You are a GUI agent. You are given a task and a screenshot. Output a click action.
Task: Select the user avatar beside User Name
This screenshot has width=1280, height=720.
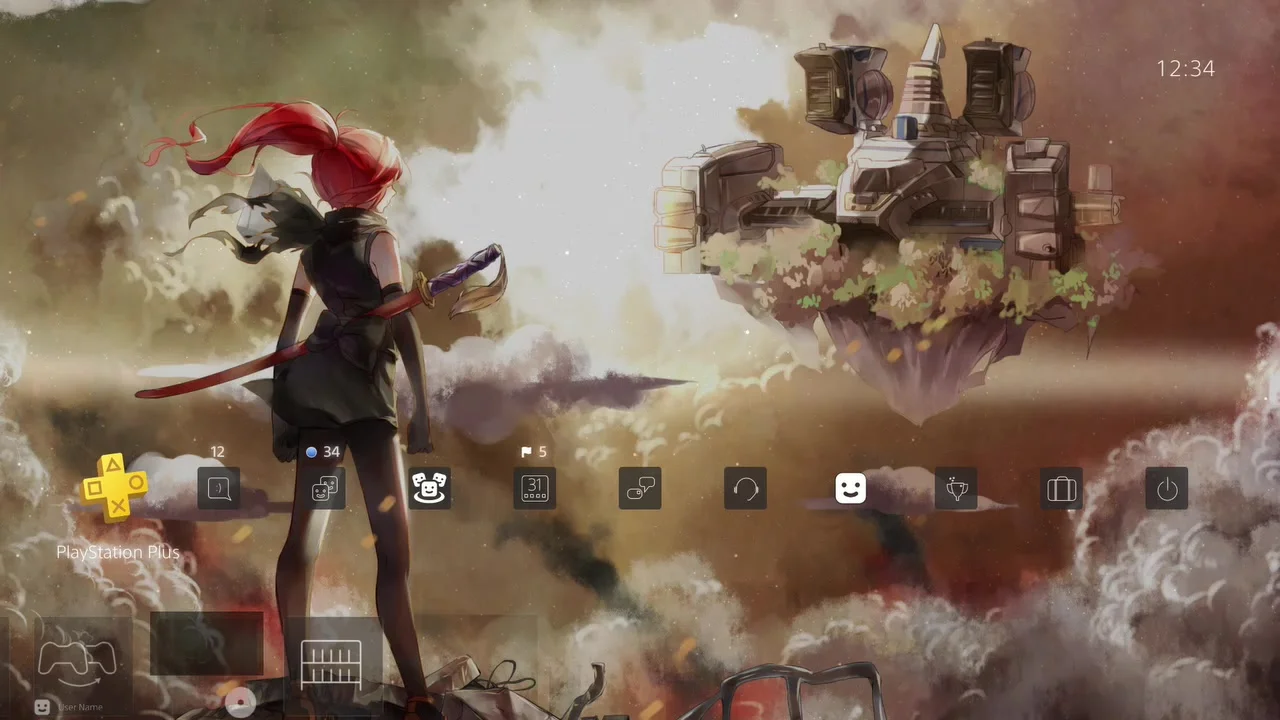tap(42, 707)
